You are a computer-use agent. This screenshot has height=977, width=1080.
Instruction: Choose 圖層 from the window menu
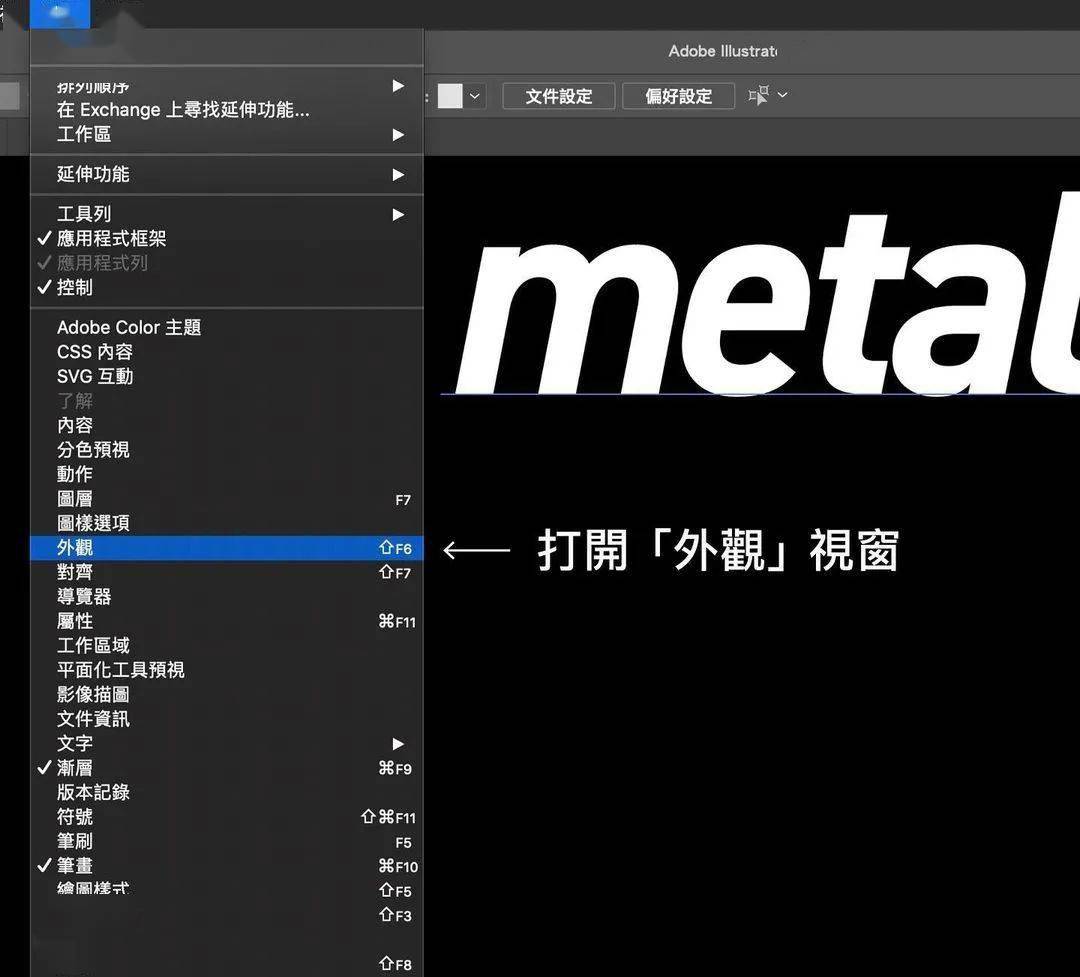click(x=227, y=499)
